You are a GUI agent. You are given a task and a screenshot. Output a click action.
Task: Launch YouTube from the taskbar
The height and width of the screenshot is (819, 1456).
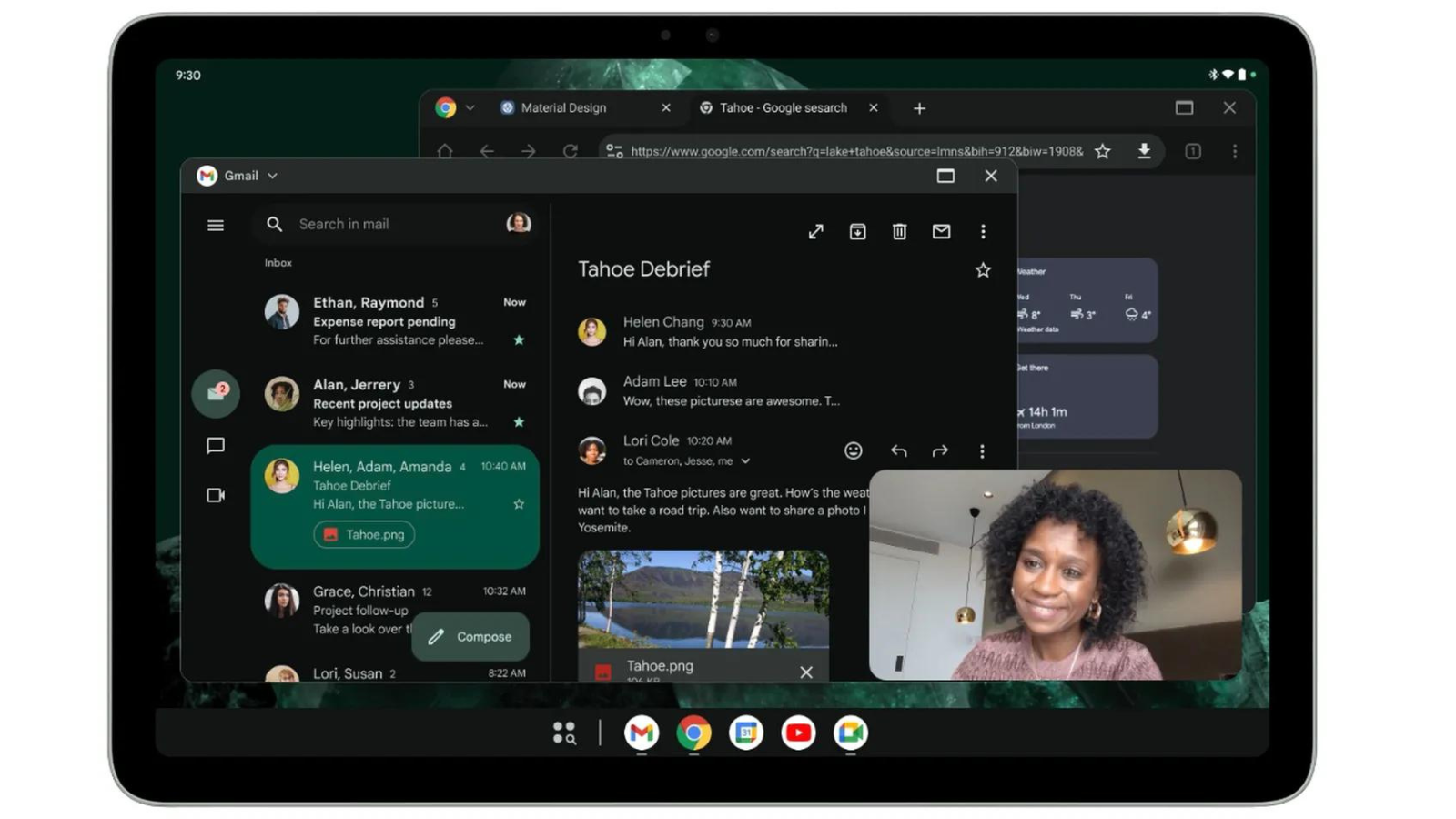click(798, 733)
